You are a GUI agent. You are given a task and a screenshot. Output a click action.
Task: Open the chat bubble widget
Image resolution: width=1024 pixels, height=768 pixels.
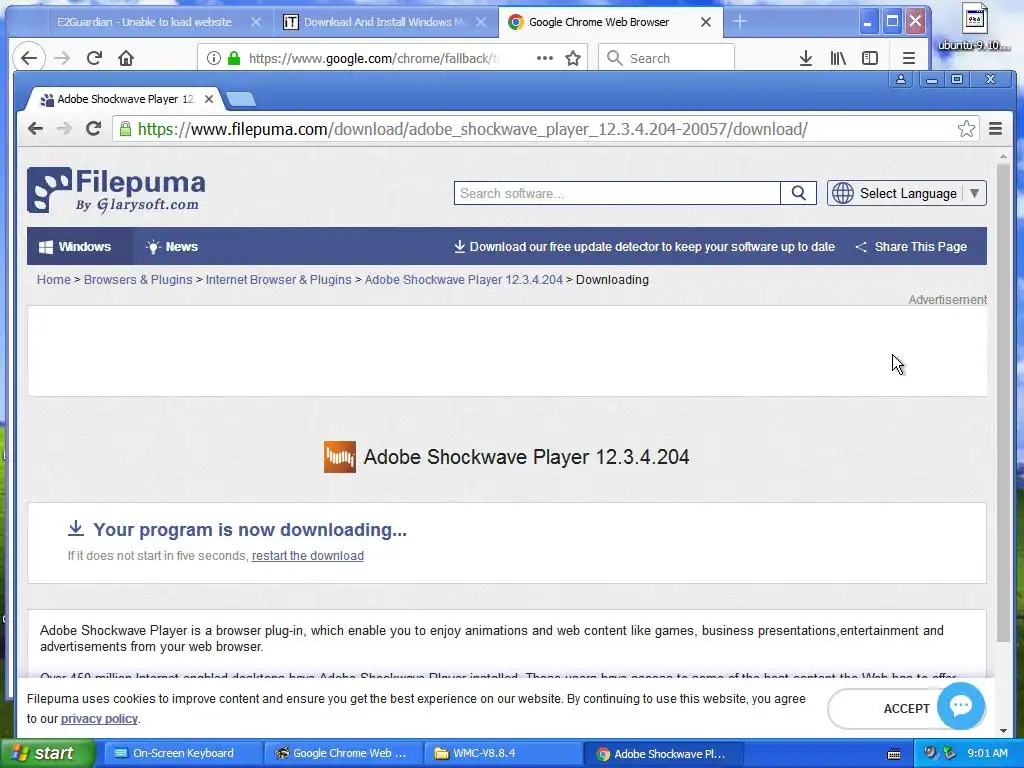click(961, 705)
